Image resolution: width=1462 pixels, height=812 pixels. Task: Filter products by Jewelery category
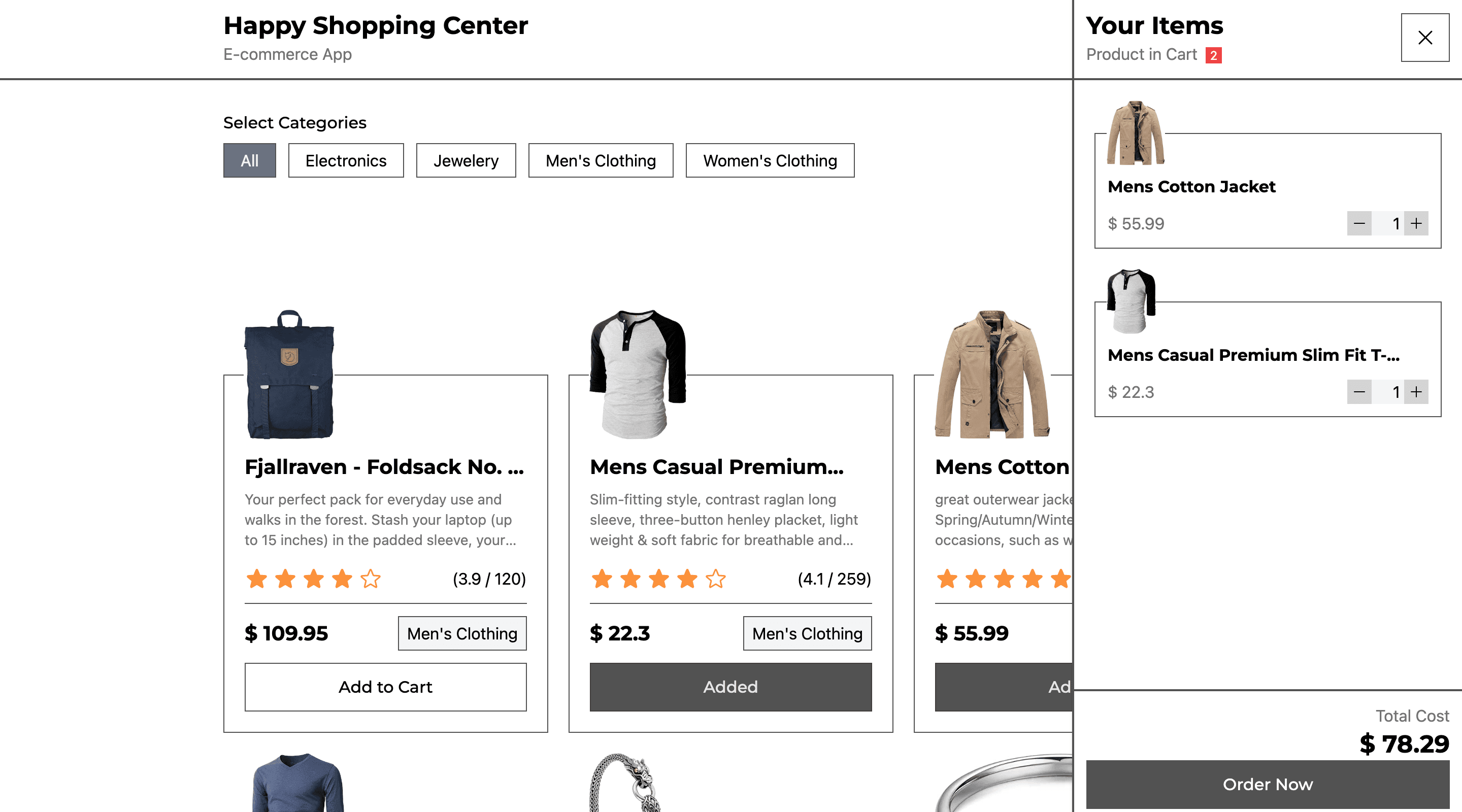click(466, 160)
